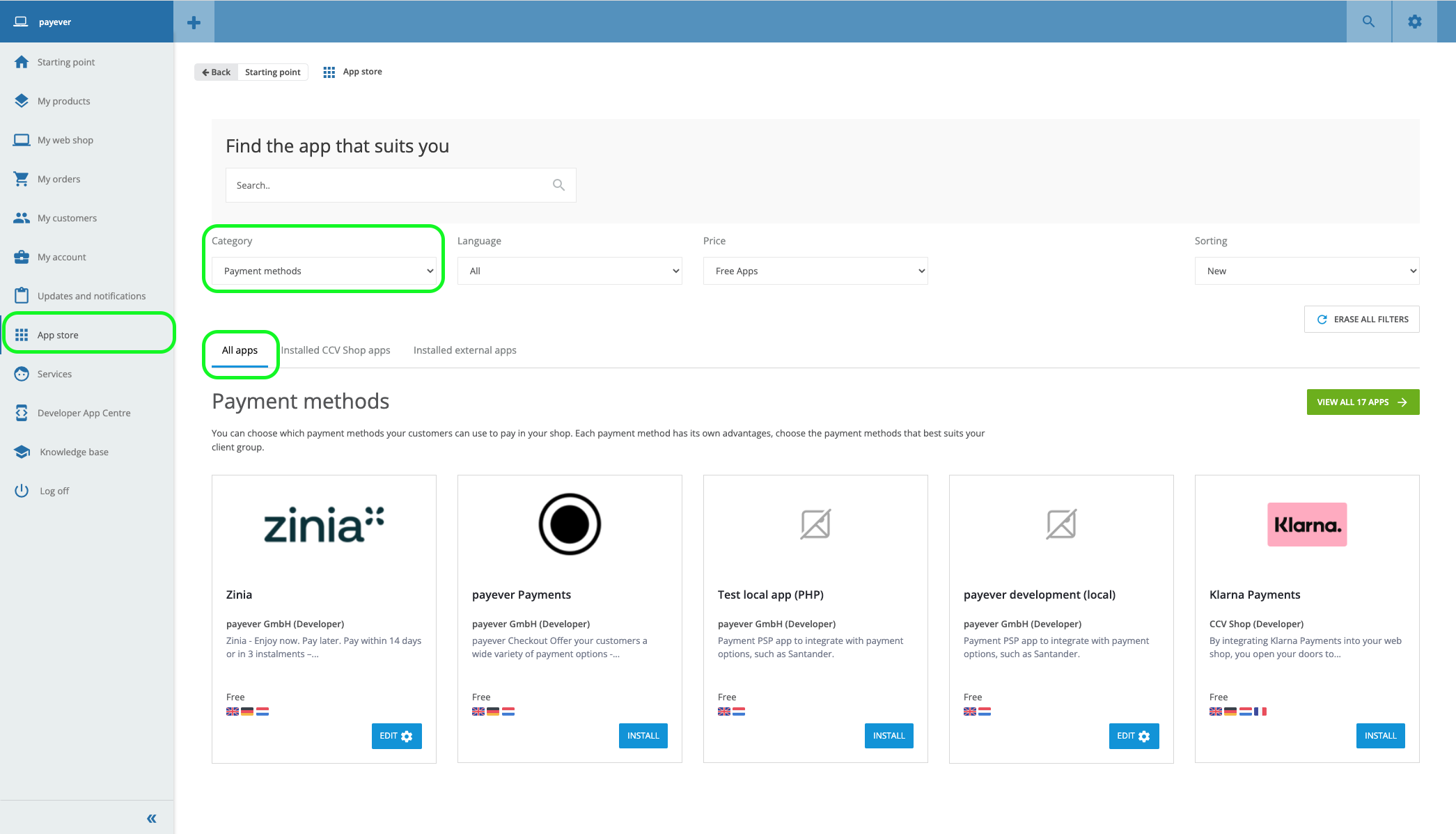Click the payever development (local) title
This screenshot has width=1456, height=834.
click(x=1040, y=595)
